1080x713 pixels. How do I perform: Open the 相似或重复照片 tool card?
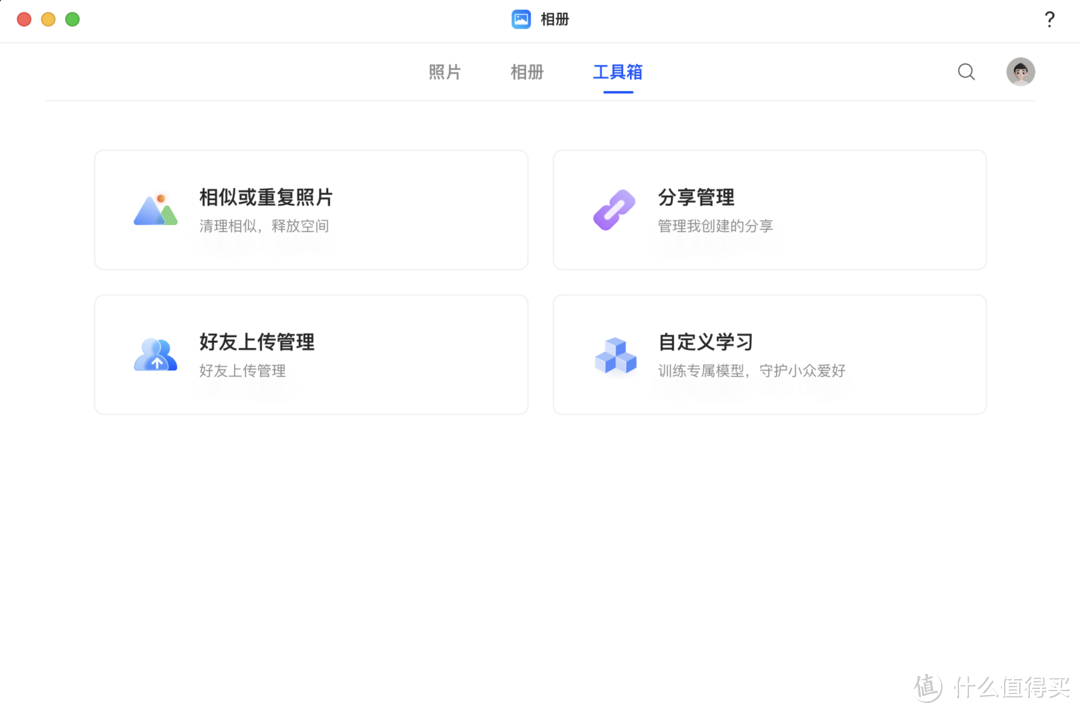pyautogui.click(x=311, y=209)
